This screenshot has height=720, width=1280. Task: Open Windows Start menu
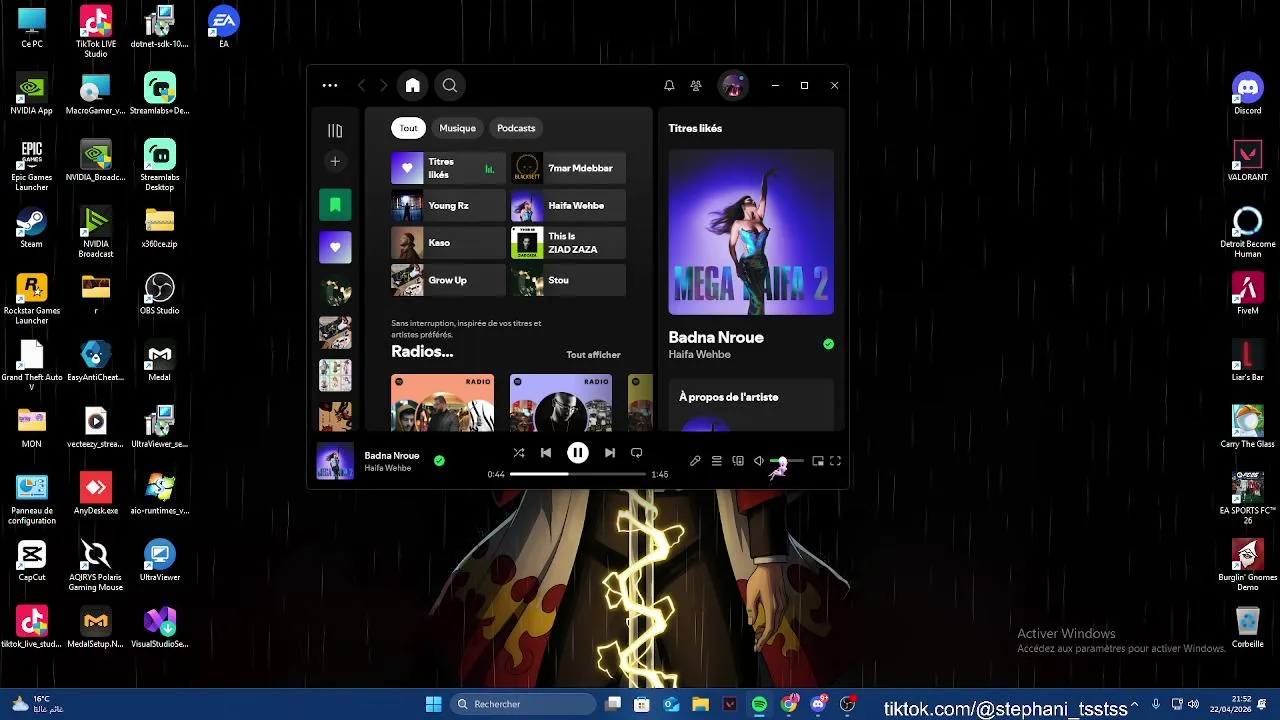point(433,705)
